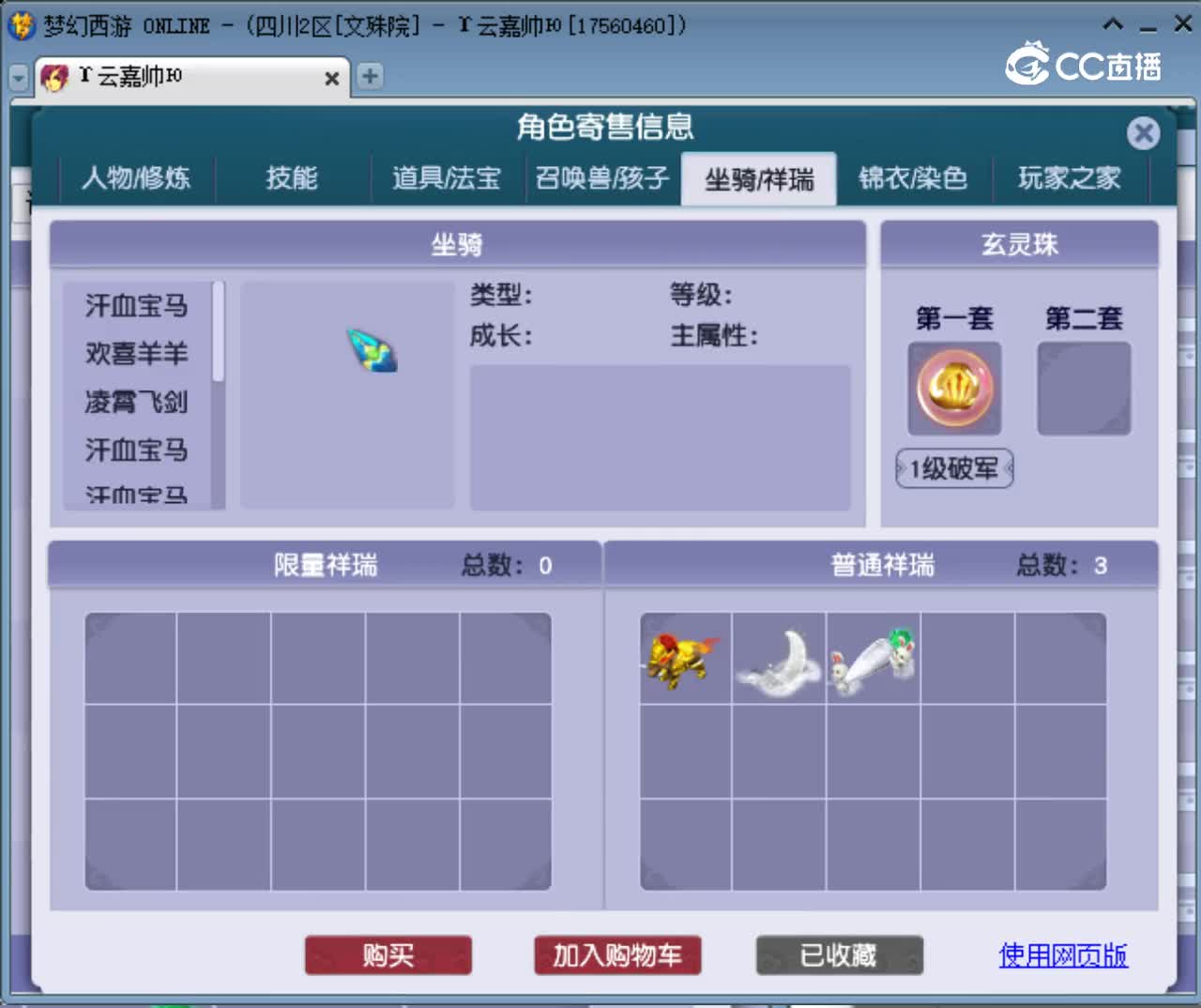Select the 第一套 玄灵珠 orb icon
This screenshot has height=1008, width=1201.
click(954, 389)
